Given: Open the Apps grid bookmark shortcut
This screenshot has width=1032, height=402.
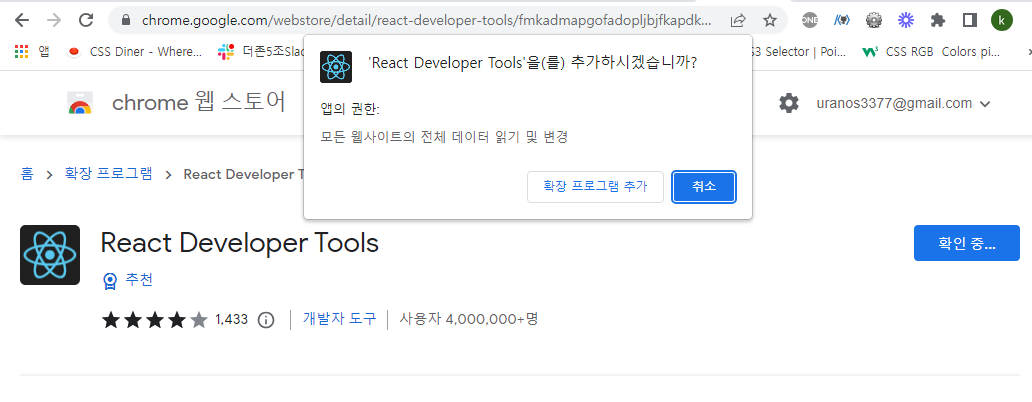Looking at the screenshot, I should point(32,51).
